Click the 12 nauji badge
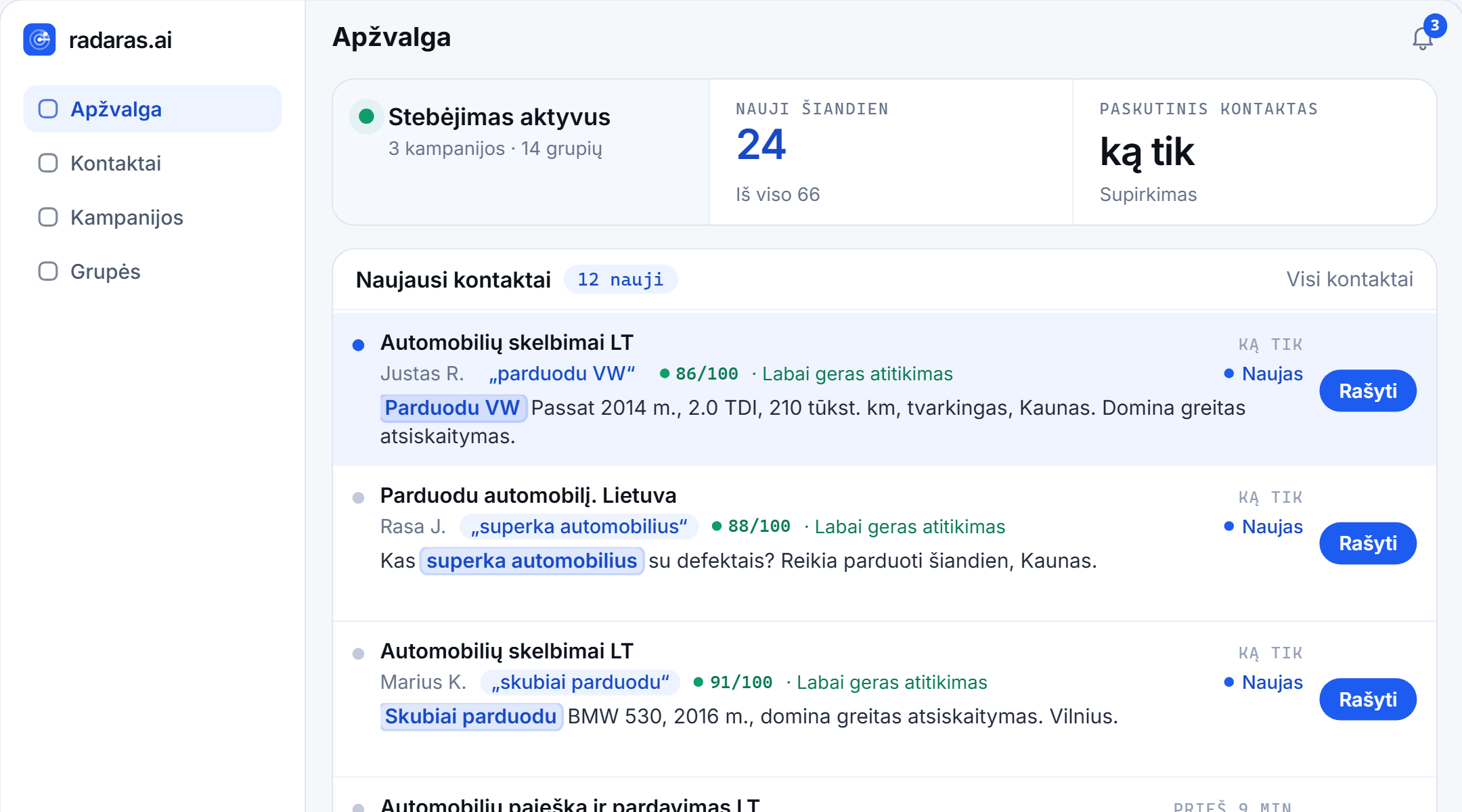 [x=621, y=279]
